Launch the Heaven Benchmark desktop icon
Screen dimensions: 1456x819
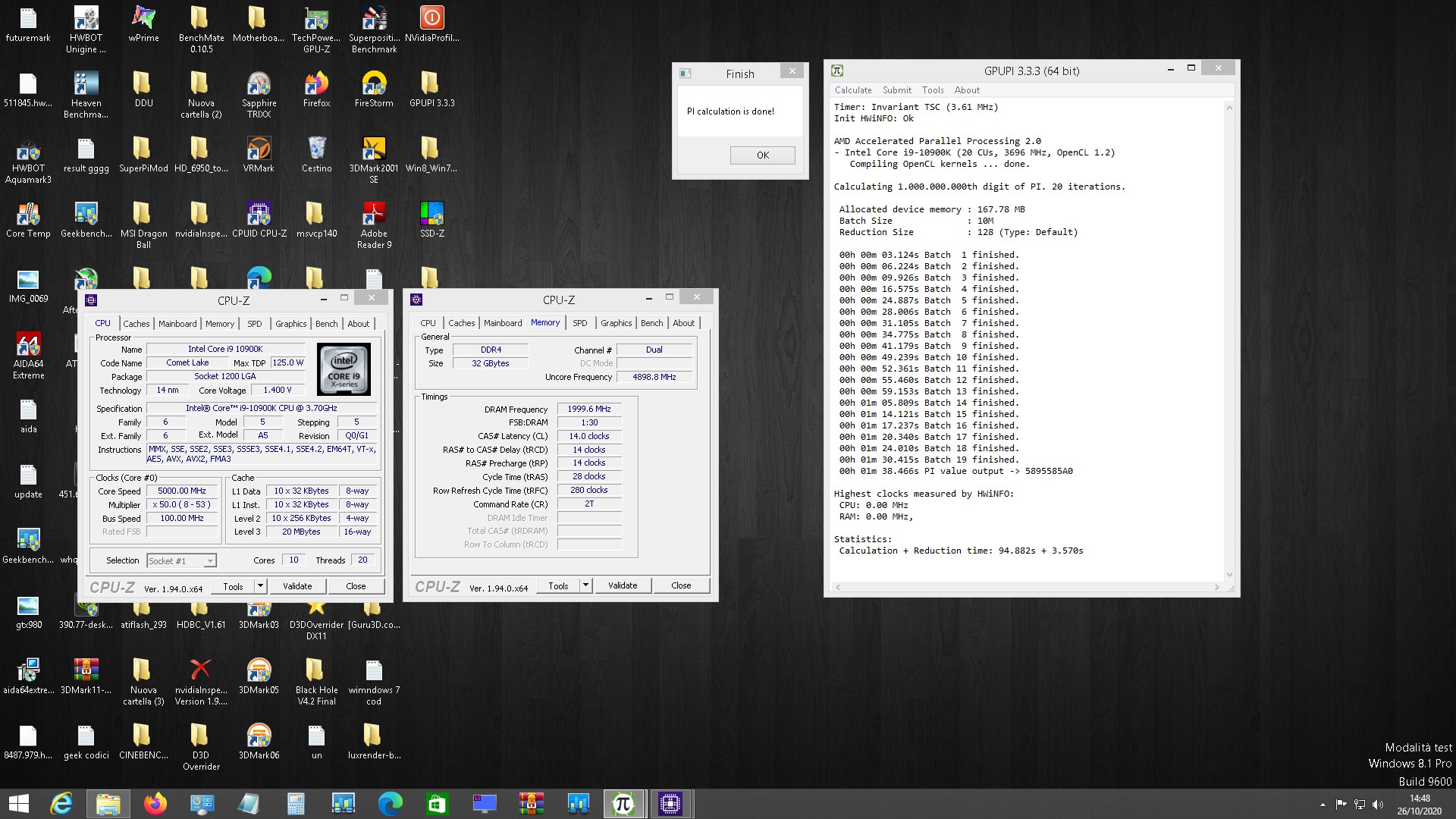[86, 95]
